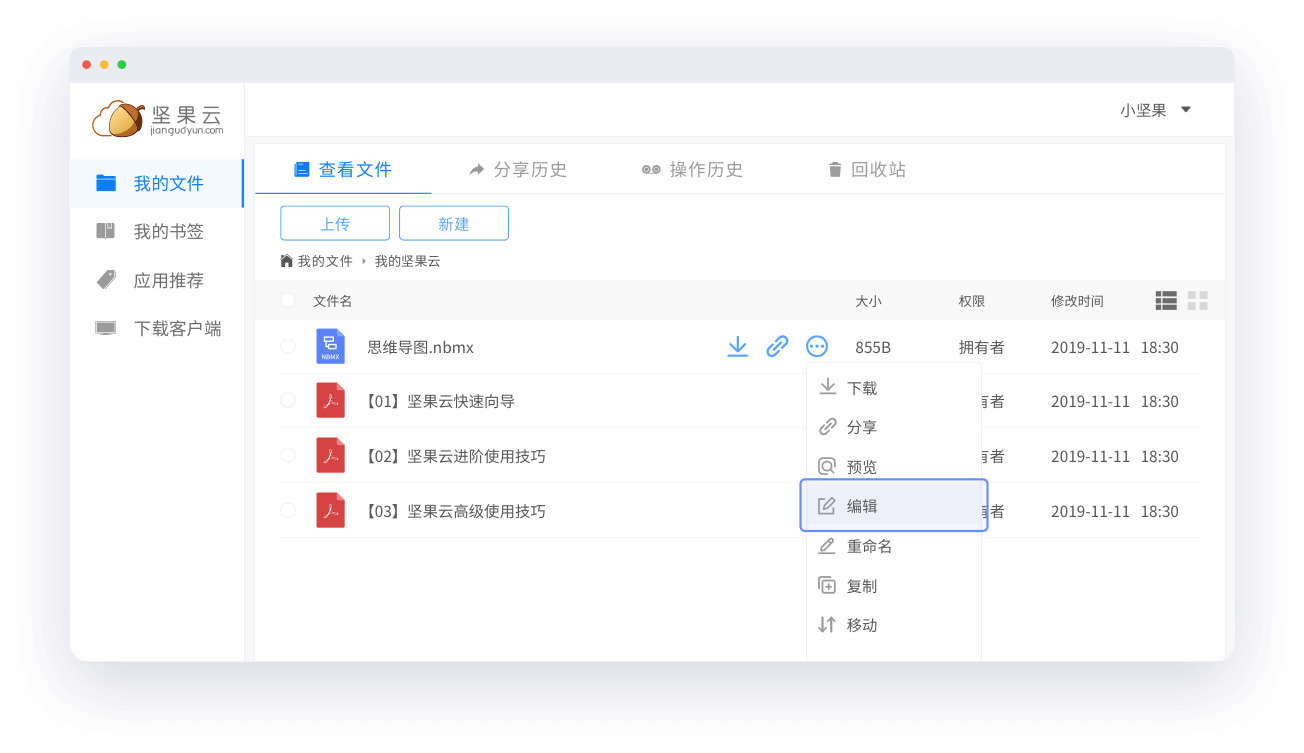Click share link icon for 思维导图.nbmx
The height and width of the screenshot is (753, 1304).
(777, 347)
